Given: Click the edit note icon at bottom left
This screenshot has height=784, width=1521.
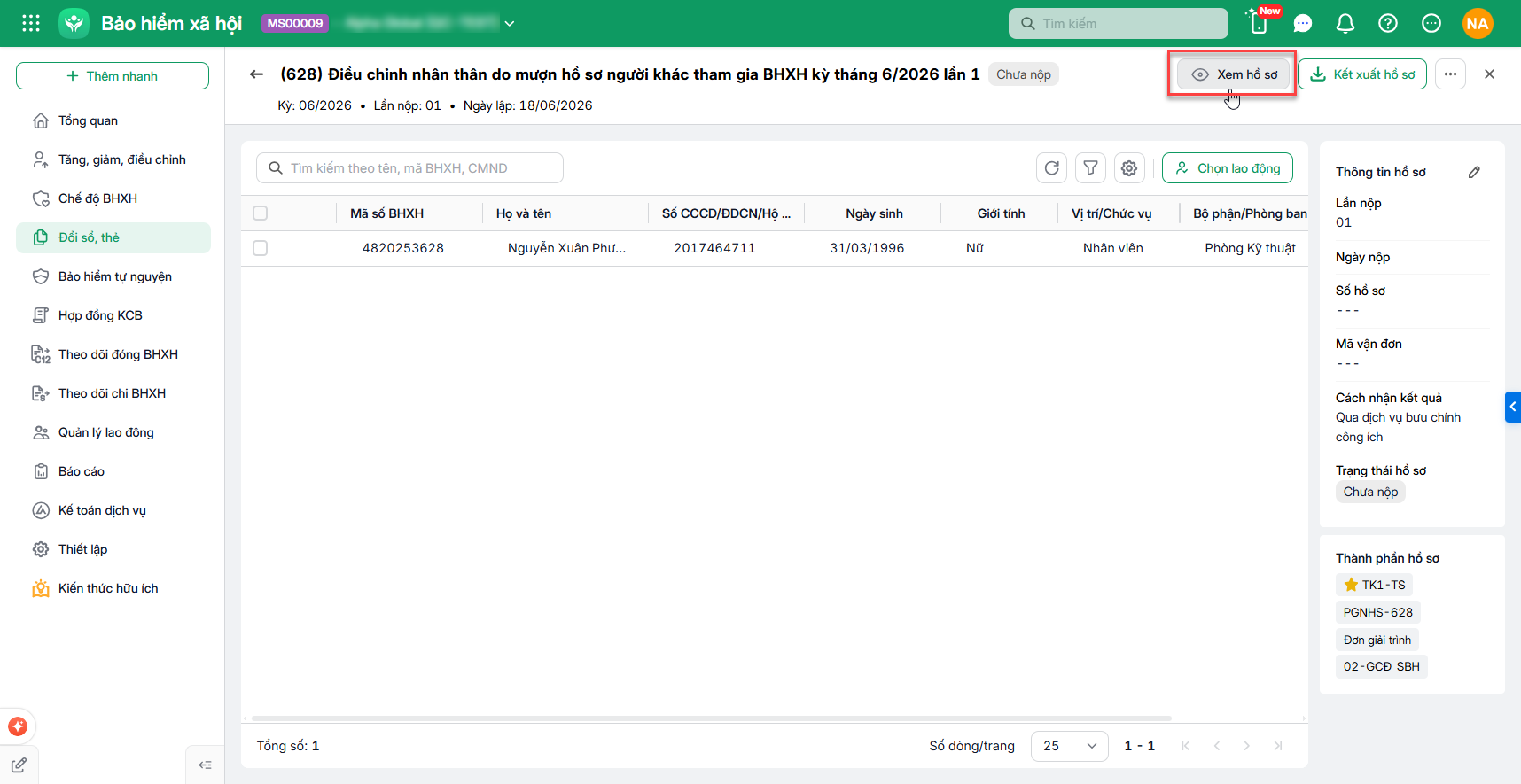Looking at the screenshot, I should [19, 765].
